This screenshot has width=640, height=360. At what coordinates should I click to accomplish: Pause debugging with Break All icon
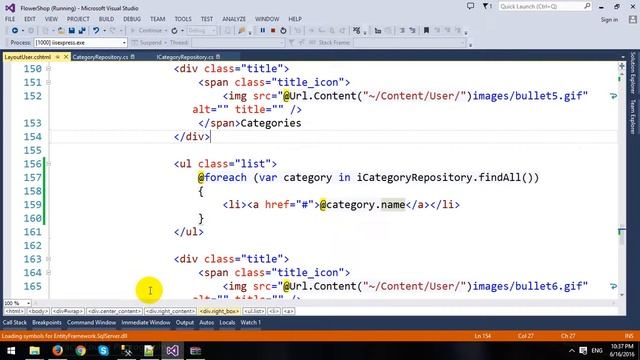[262, 31]
